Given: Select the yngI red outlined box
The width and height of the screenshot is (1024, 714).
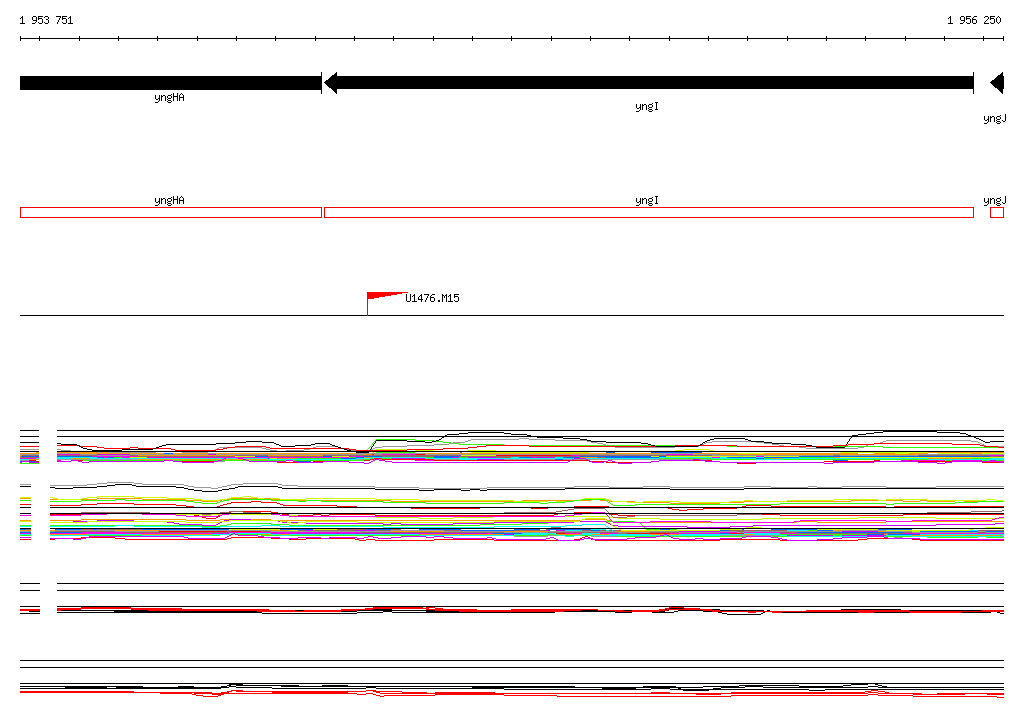Looking at the screenshot, I should click(649, 212).
